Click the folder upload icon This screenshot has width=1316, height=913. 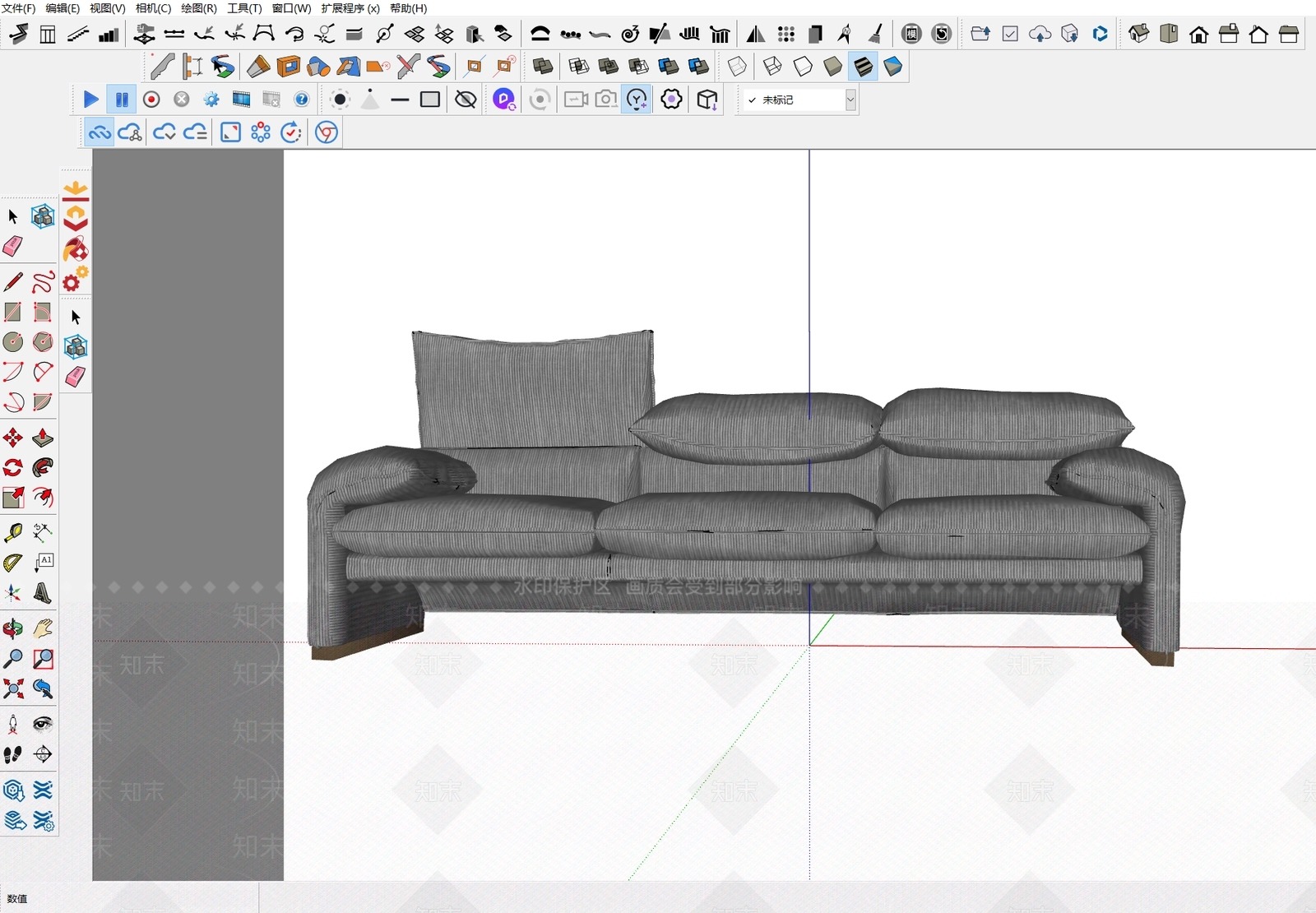coord(980,34)
